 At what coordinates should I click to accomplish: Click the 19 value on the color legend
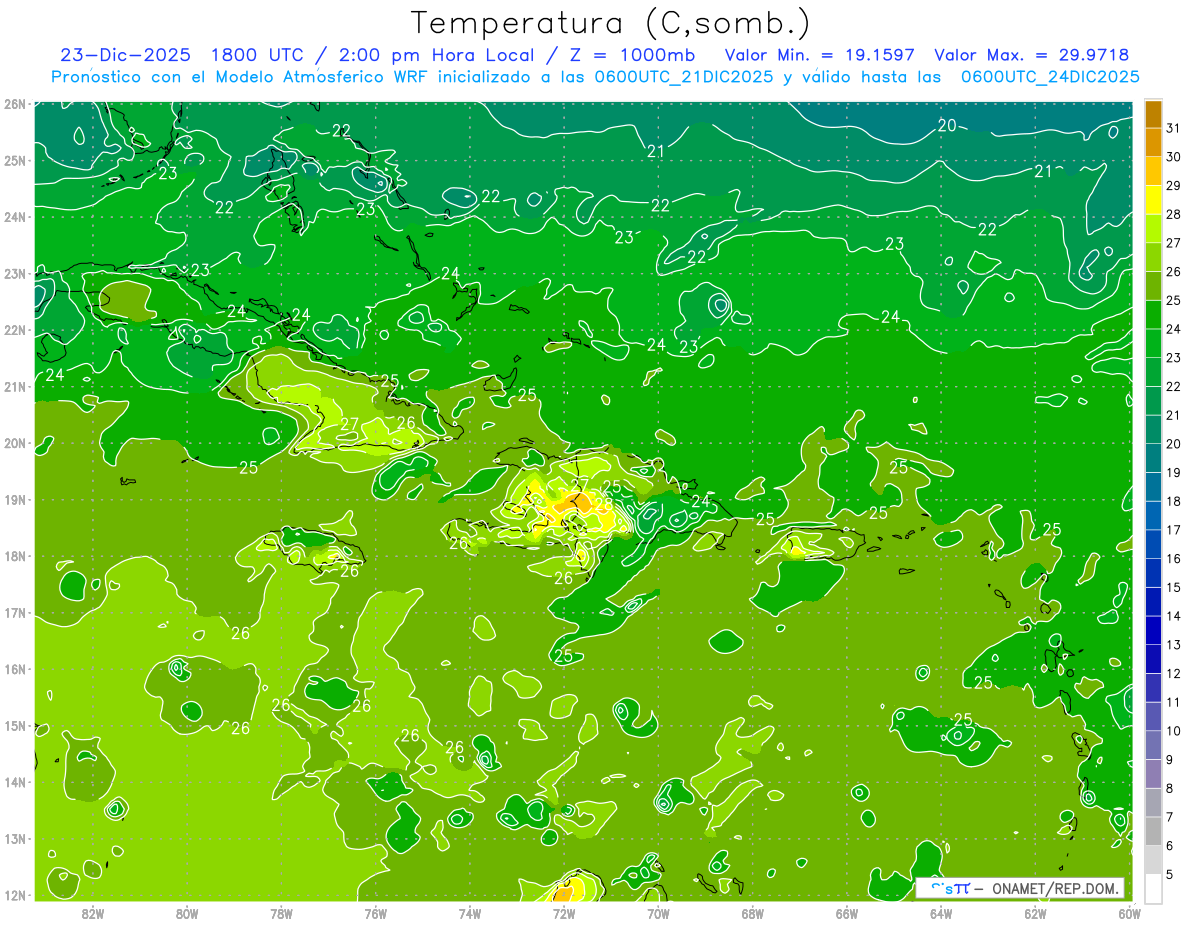pos(1174,472)
